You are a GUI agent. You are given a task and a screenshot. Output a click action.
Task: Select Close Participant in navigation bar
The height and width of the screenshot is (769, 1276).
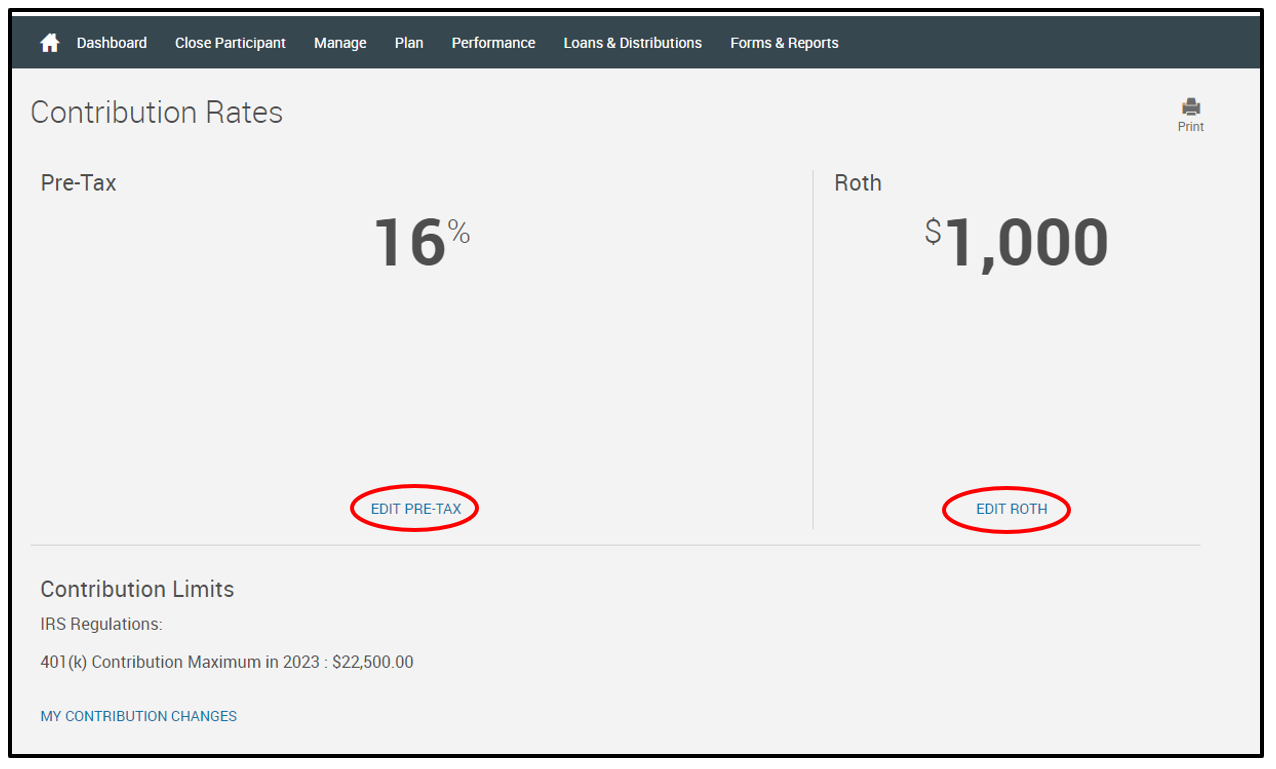(230, 43)
